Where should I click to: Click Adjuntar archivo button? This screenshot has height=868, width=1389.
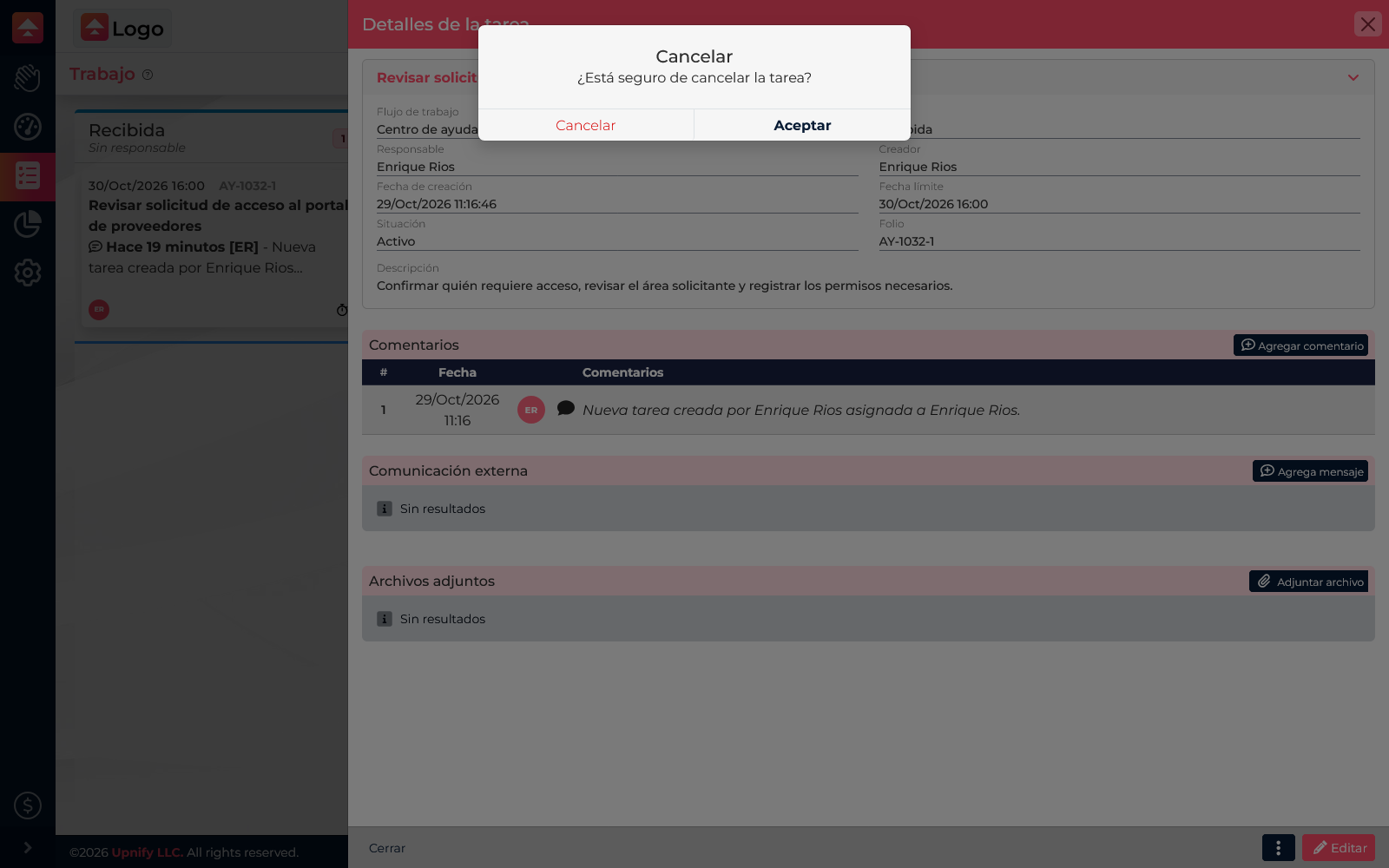click(x=1308, y=582)
